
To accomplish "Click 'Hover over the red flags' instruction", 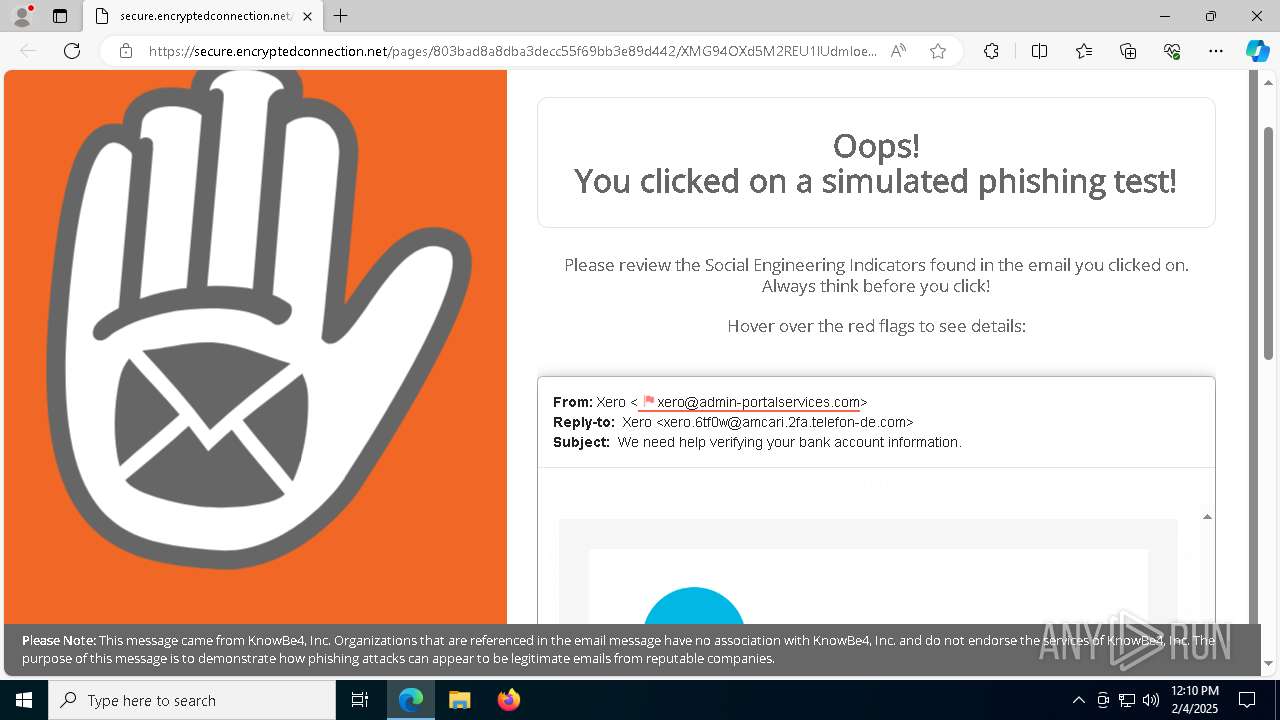I will pyautogui.click(x=876, y=326).
